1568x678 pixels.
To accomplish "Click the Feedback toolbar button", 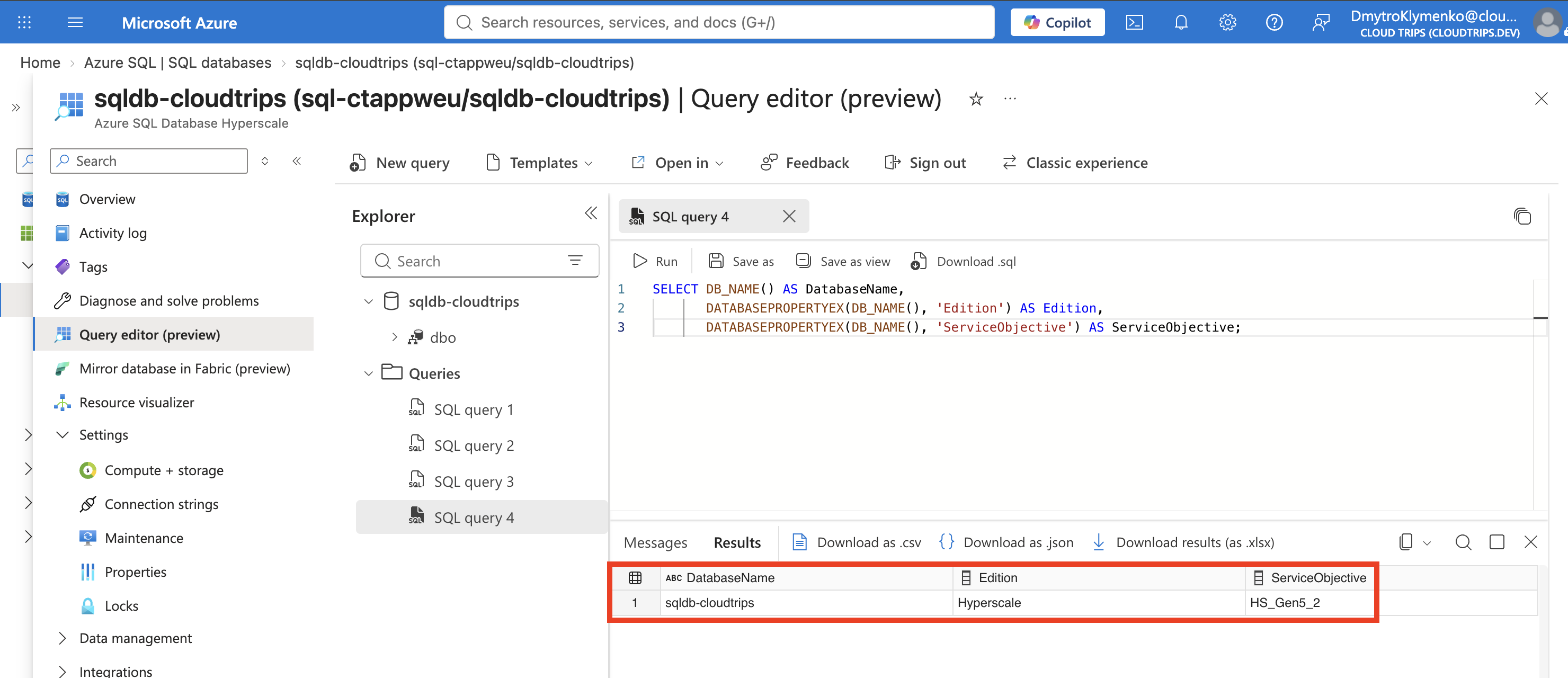I will tap(804, 163).
